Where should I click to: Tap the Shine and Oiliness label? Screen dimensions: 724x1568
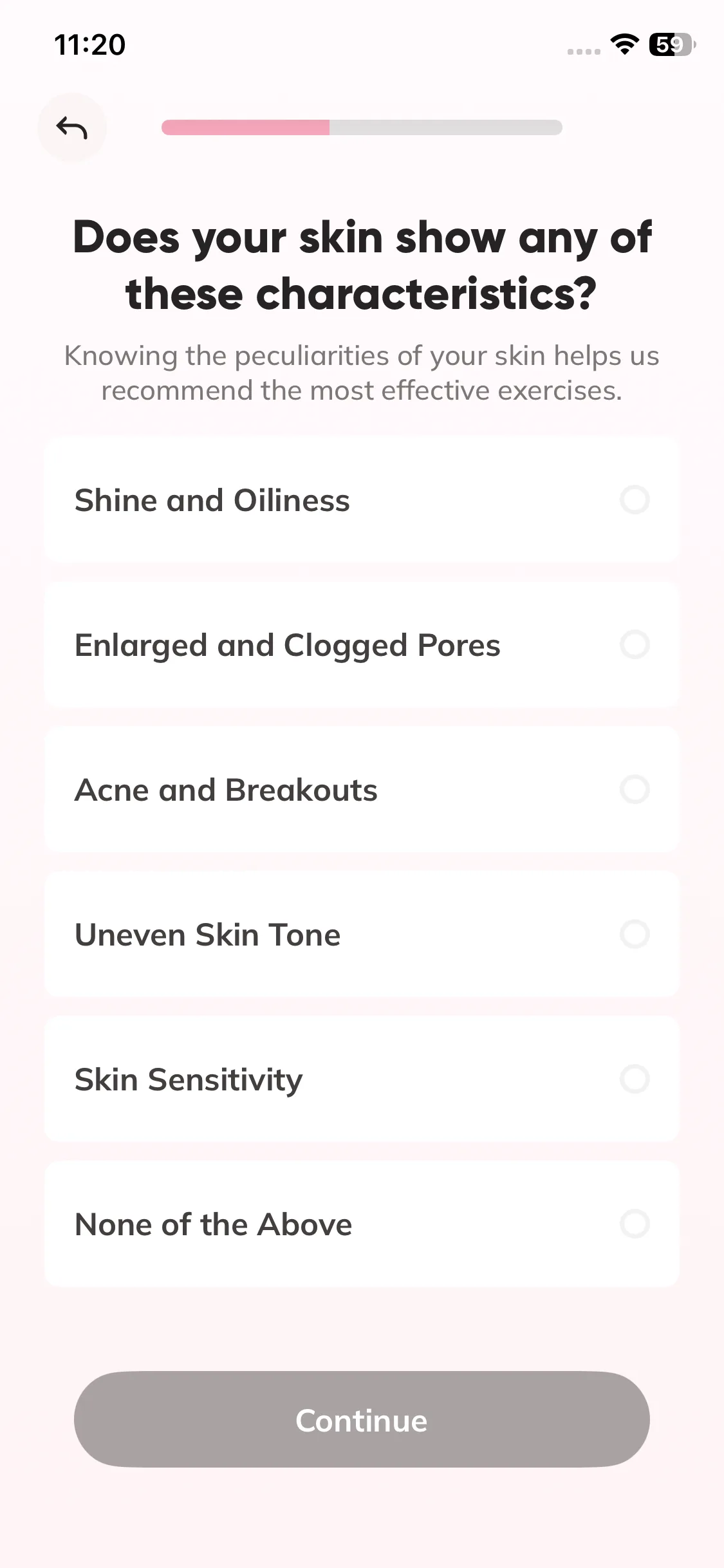[212, 501]
